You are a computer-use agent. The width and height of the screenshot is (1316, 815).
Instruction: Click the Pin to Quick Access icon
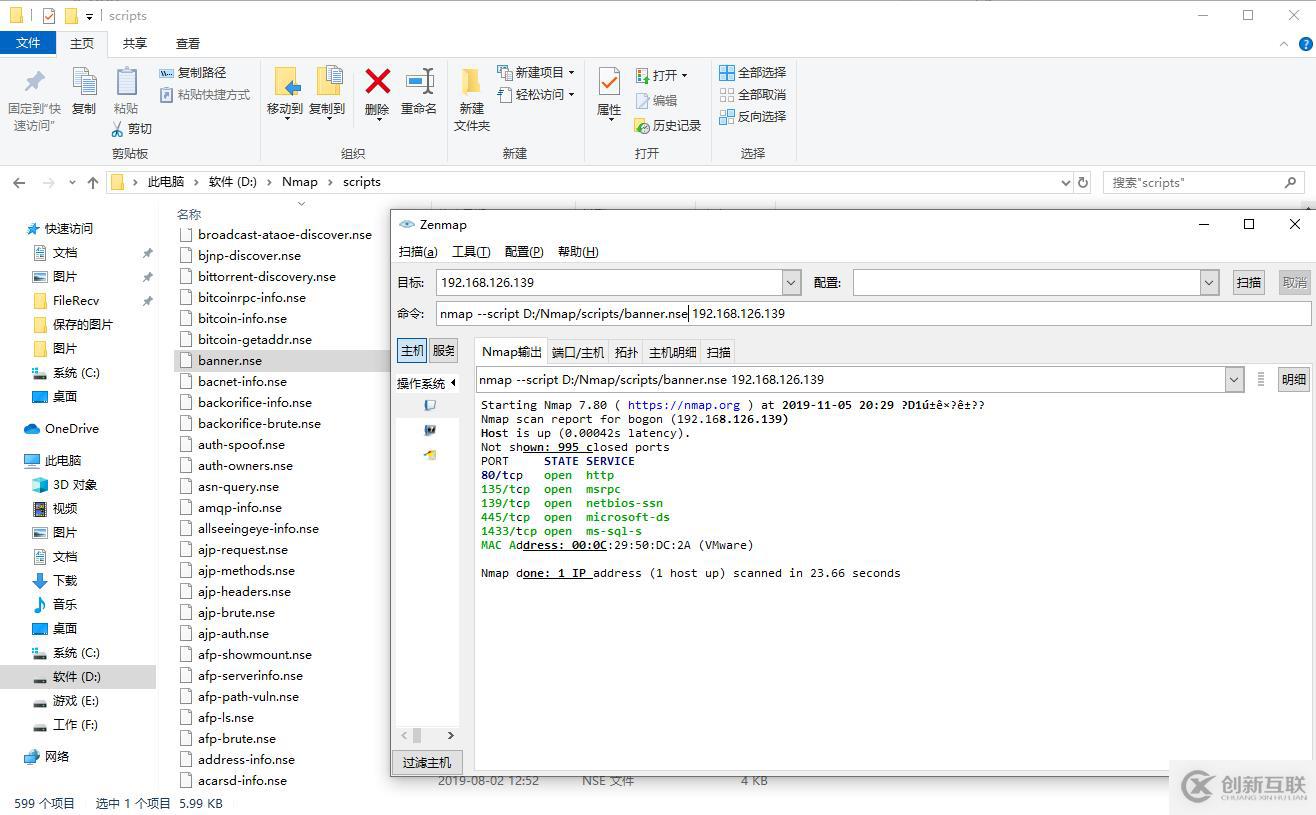click(34, 82)
